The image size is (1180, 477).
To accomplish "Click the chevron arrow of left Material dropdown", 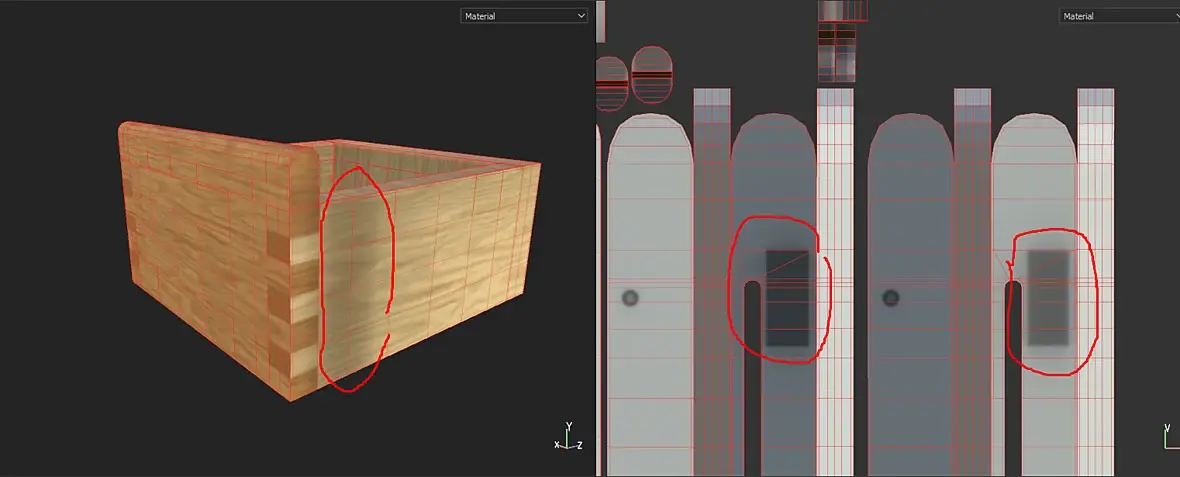I will click(x=580, y=16).
